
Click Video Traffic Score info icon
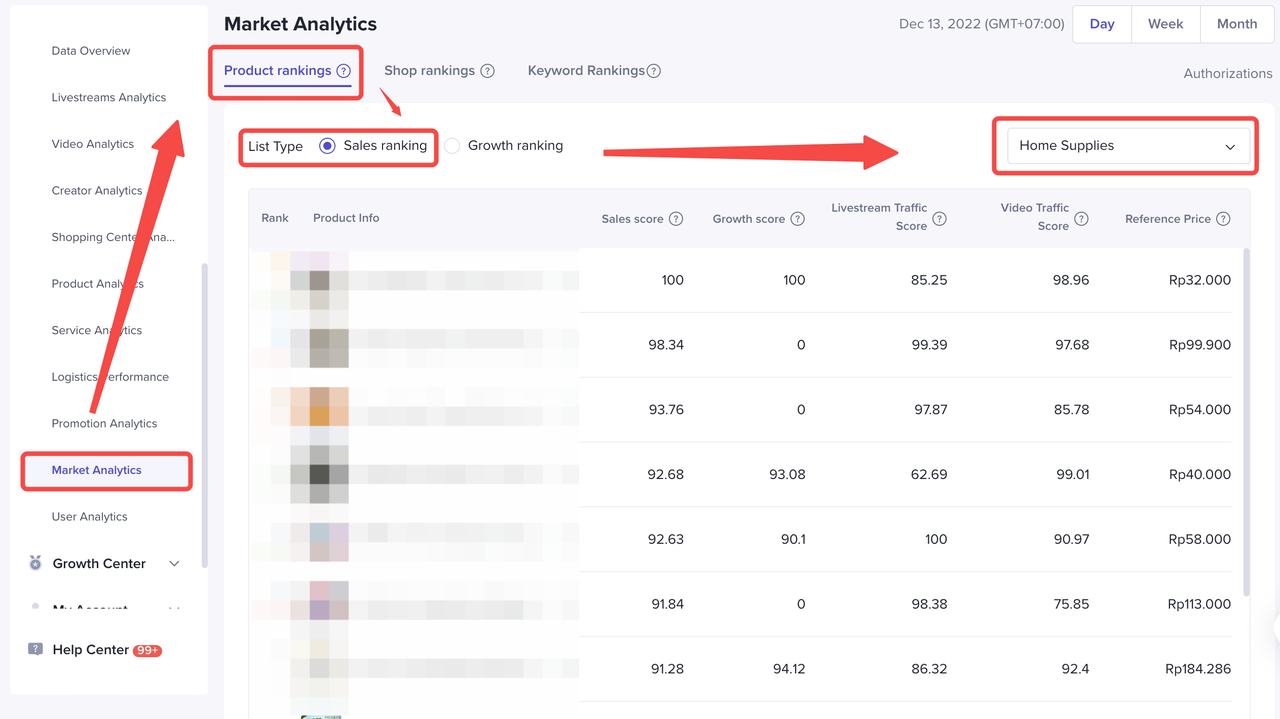pyautogui.click(x=1081, y=219)
